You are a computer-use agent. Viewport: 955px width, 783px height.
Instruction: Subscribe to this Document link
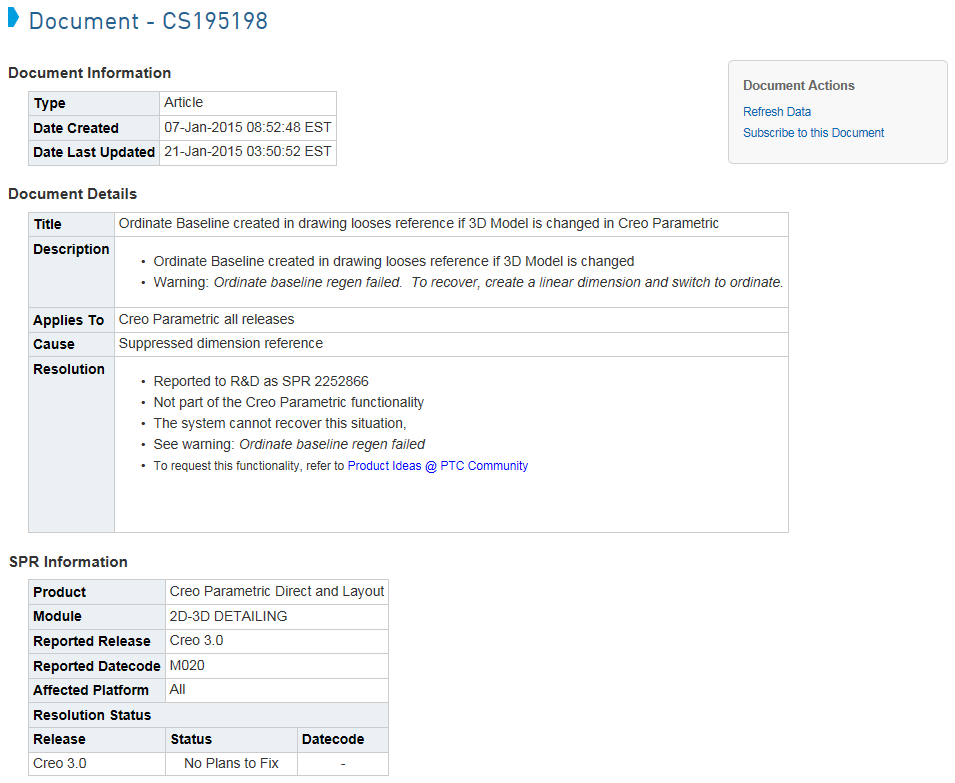(x=813, y=133)
